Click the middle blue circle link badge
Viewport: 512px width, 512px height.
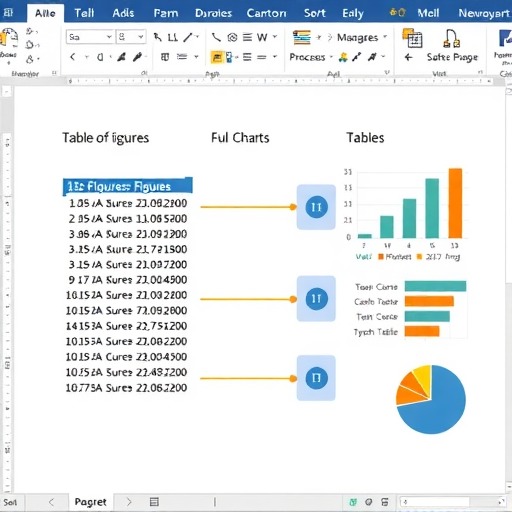point(316,299)
